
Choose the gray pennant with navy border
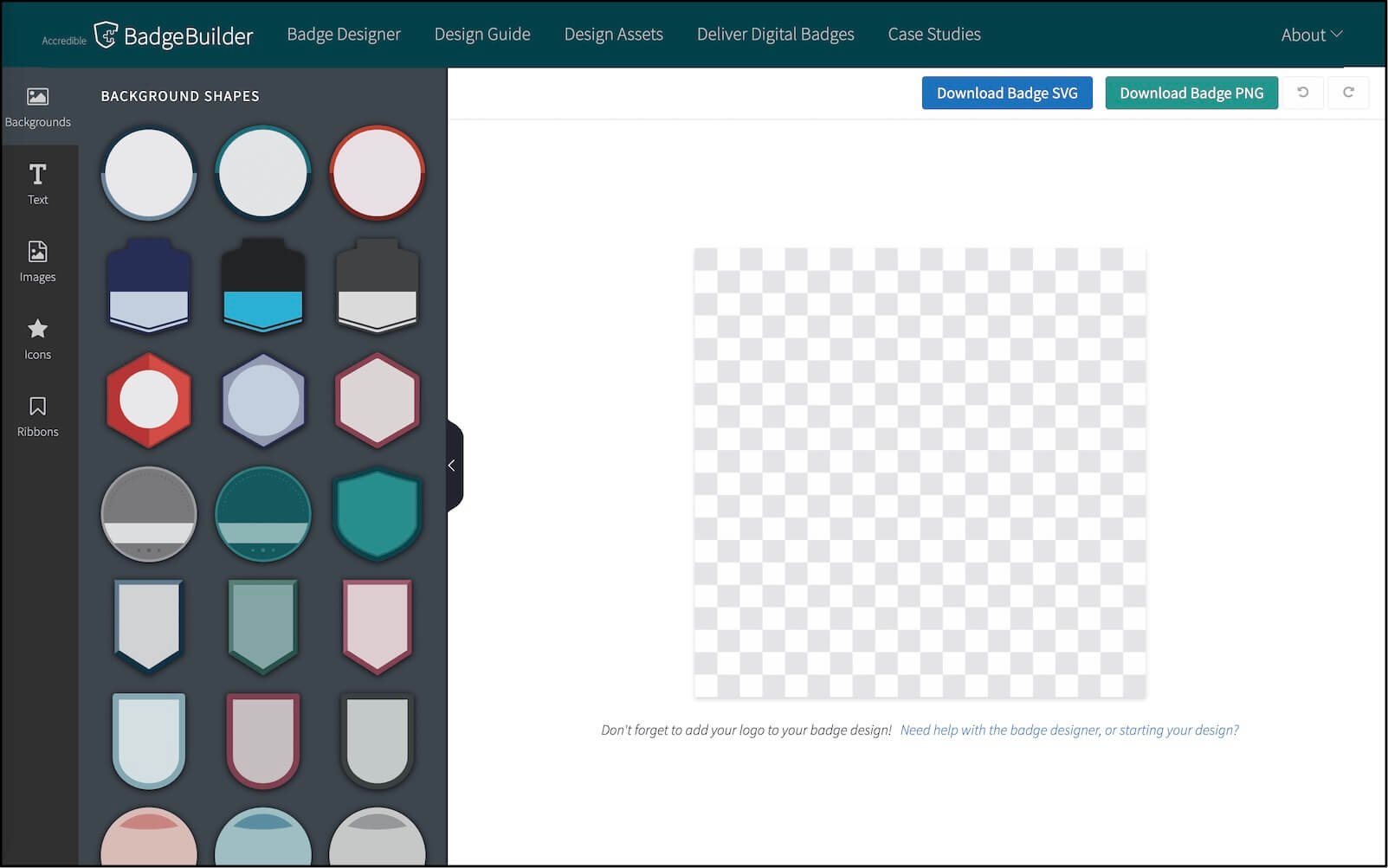[x=149, y=627]
